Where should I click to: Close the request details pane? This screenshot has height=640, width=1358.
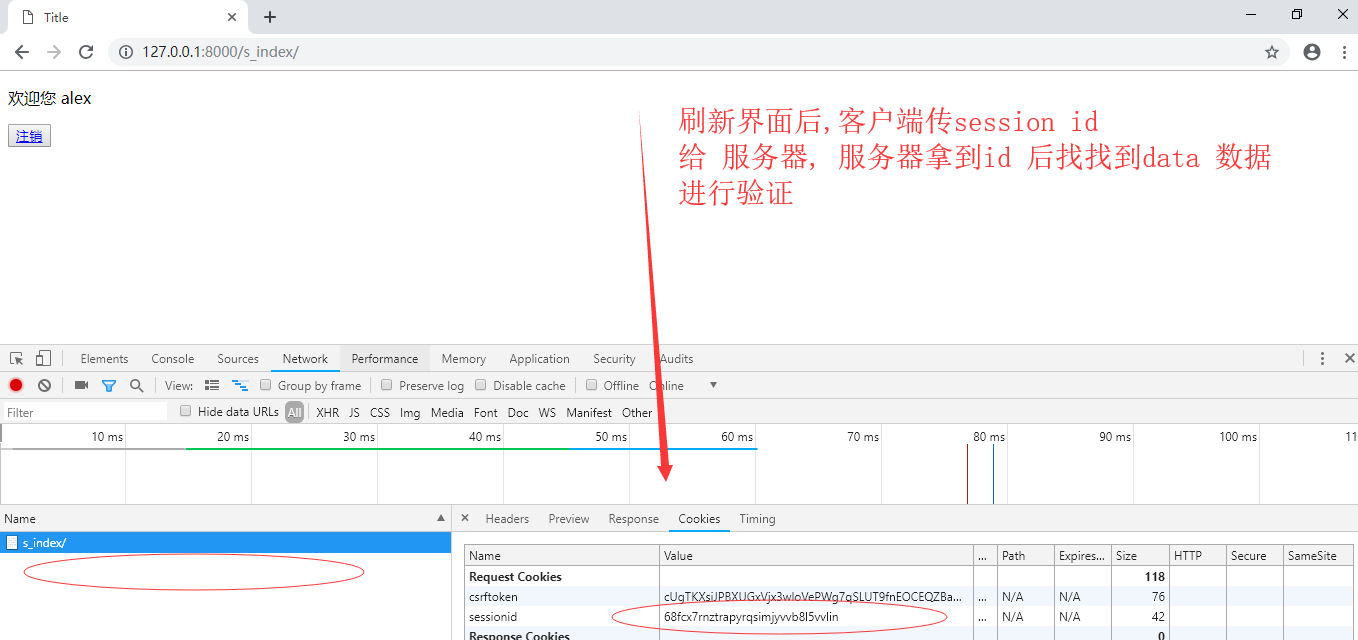pos(465,518)
